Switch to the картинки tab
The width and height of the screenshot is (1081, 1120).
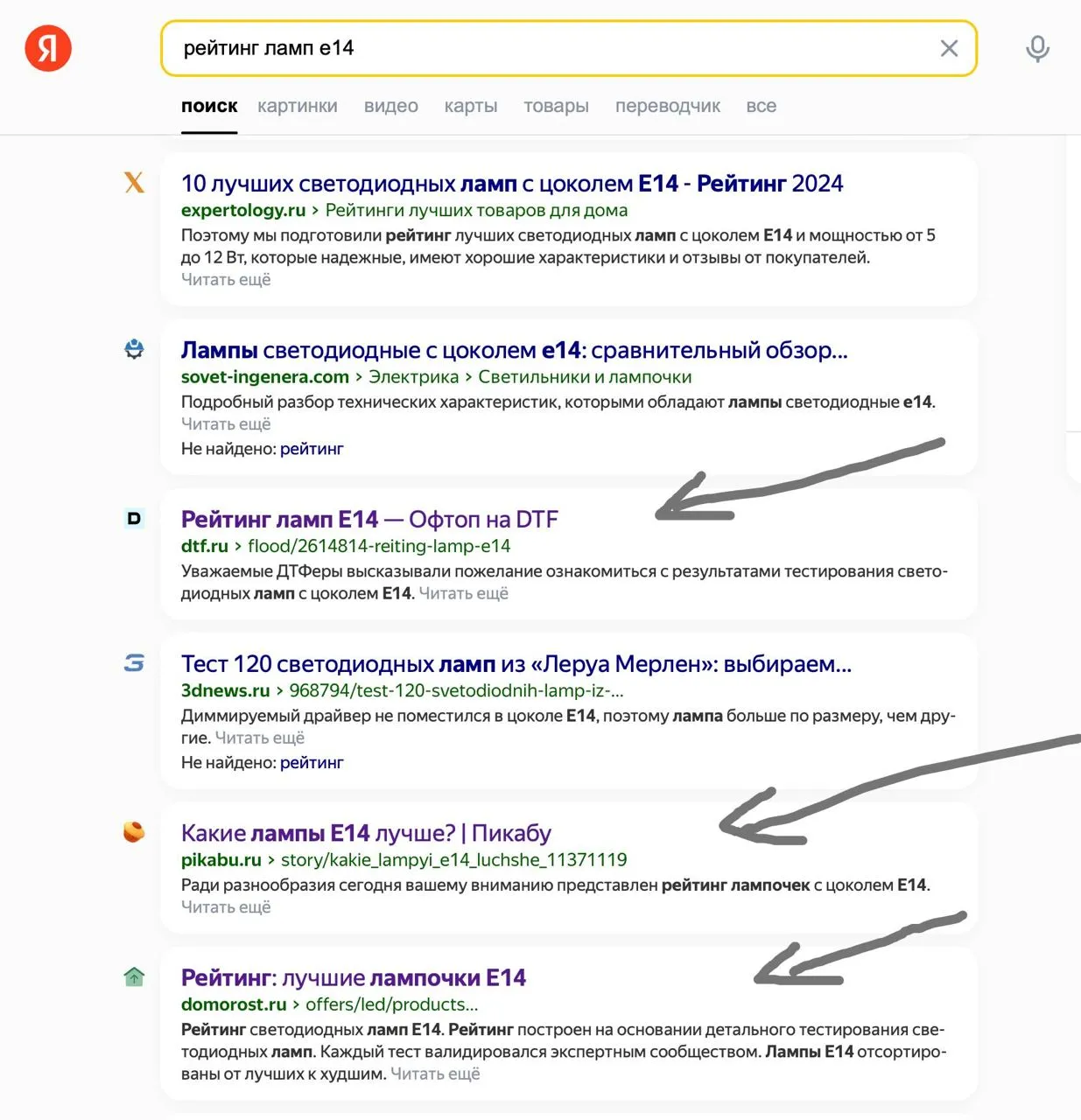298,106
